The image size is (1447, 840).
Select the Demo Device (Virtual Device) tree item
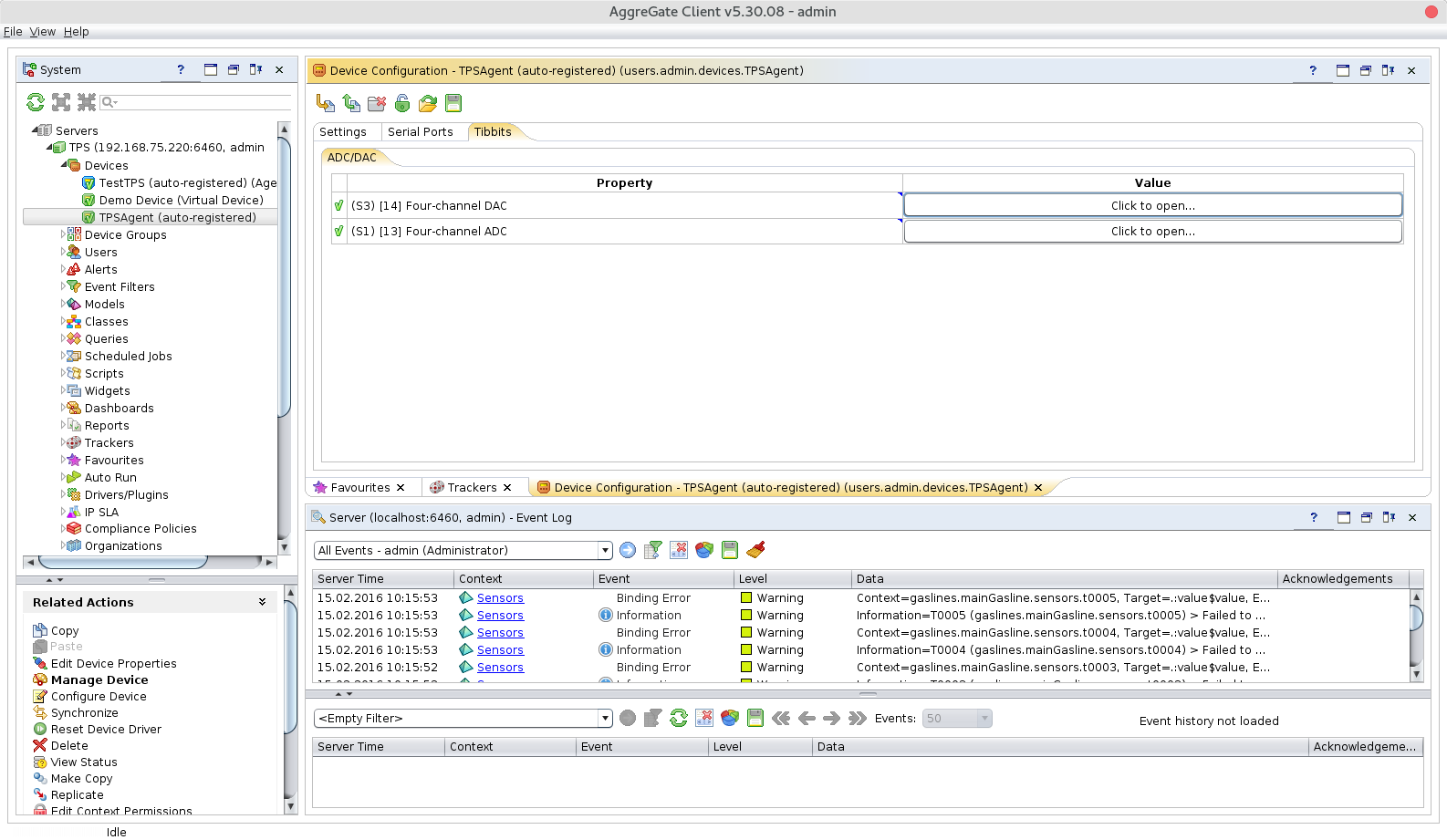click(182, 200)
